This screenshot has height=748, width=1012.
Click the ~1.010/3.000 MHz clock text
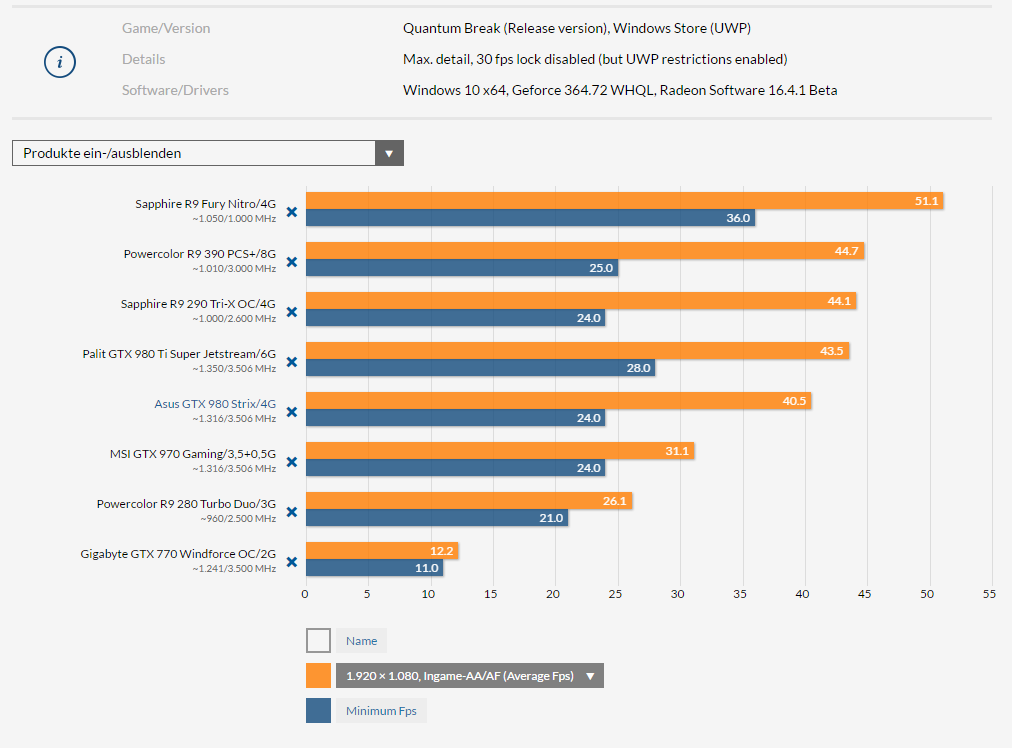tap(234, 268)
